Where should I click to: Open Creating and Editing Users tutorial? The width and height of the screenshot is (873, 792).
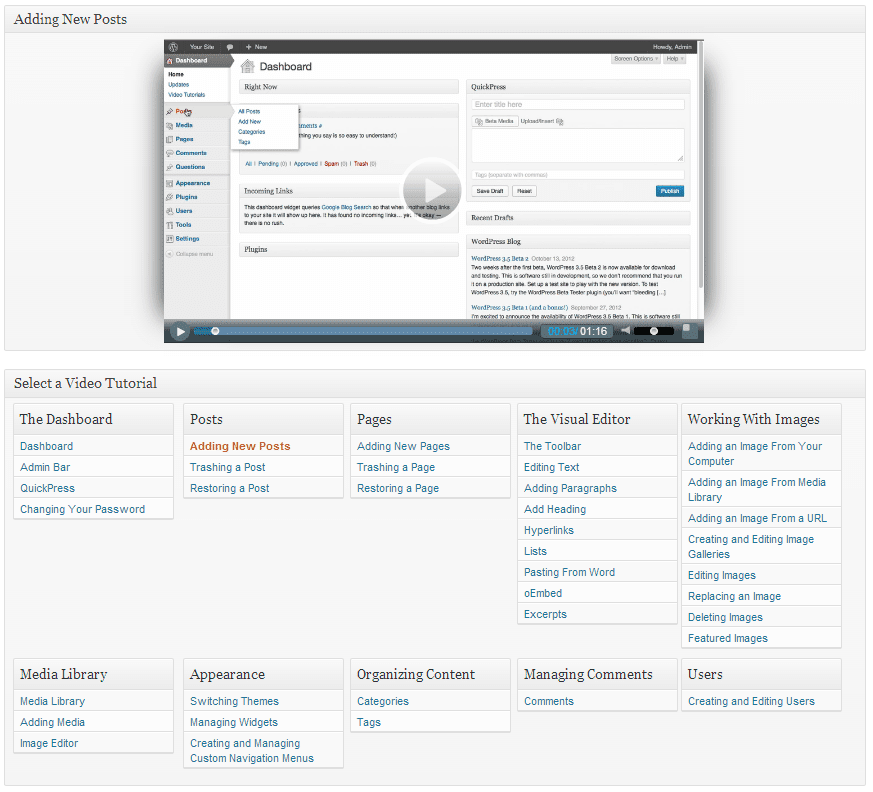click(751, 702)
